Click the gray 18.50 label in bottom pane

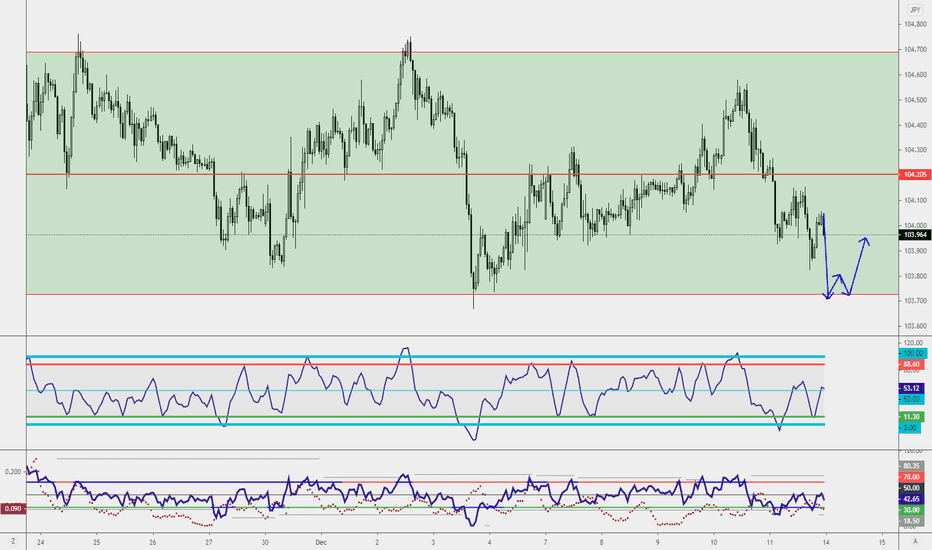pos(912,521)
